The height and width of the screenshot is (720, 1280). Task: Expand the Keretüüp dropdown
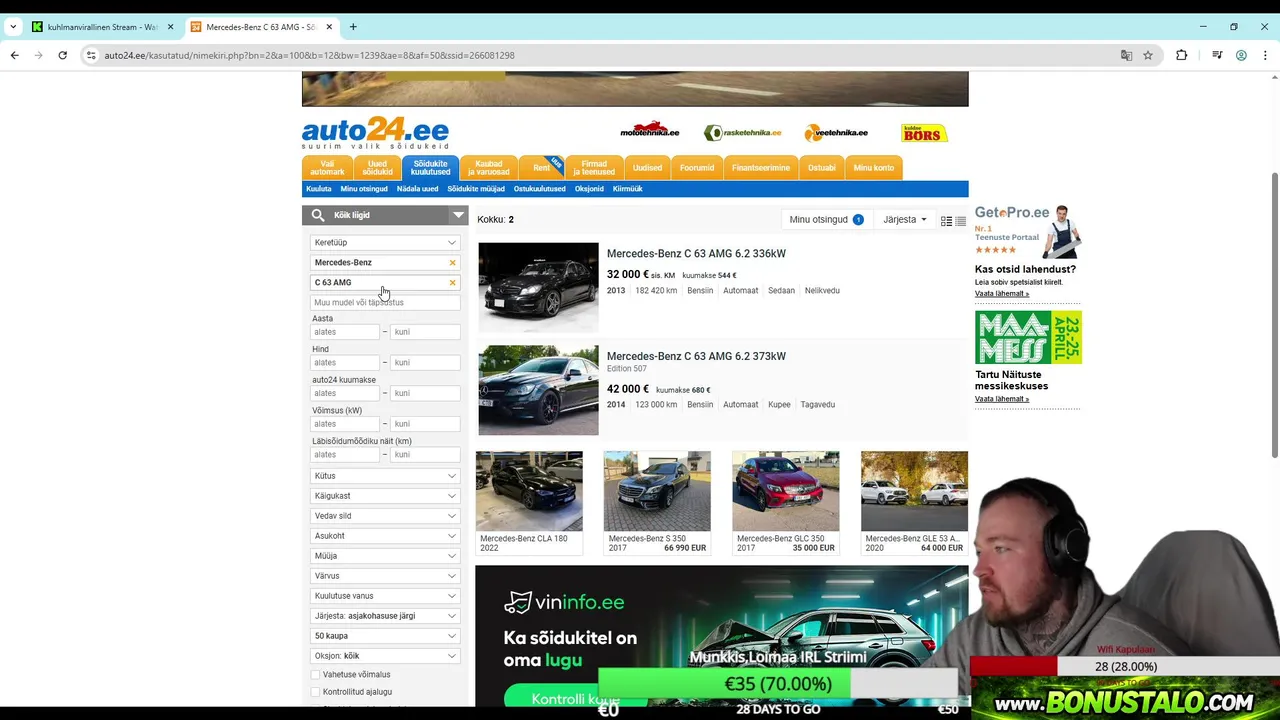tap(385, 243)
